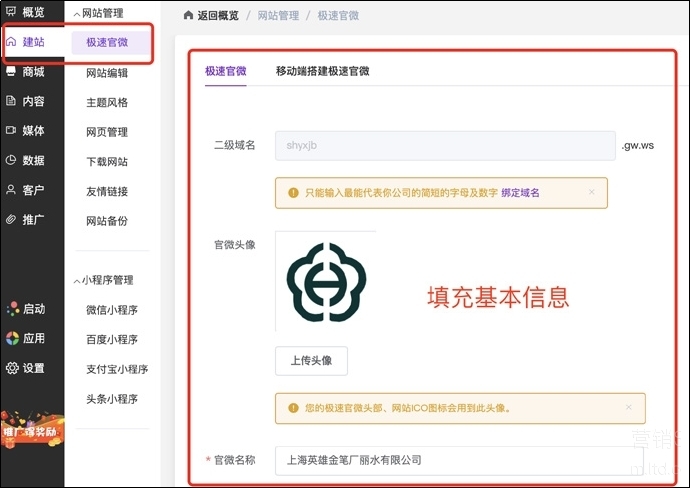Viewport: 691px width, 488px height.
Task: Select the 内容 content icon
Action: click(11, 101)
